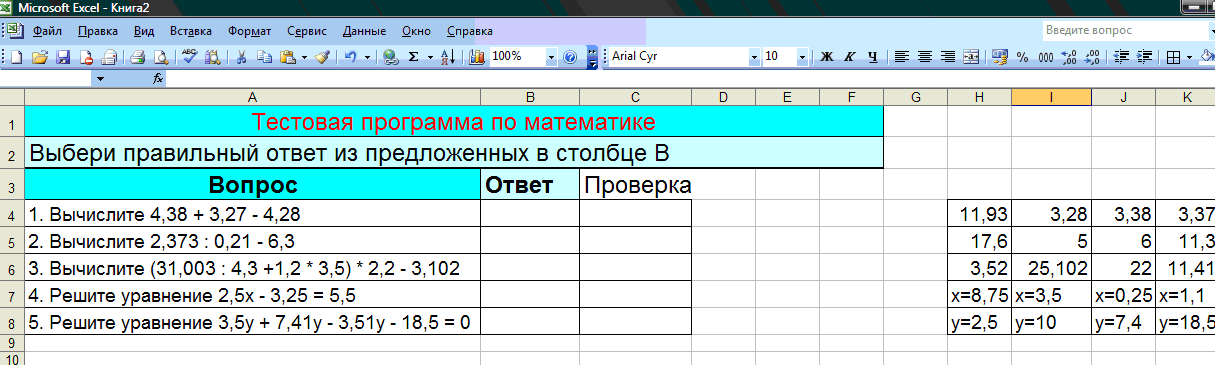1215x365 pixels.
Task: Run the ABC spelling check icon
Action: click(190, 57)
